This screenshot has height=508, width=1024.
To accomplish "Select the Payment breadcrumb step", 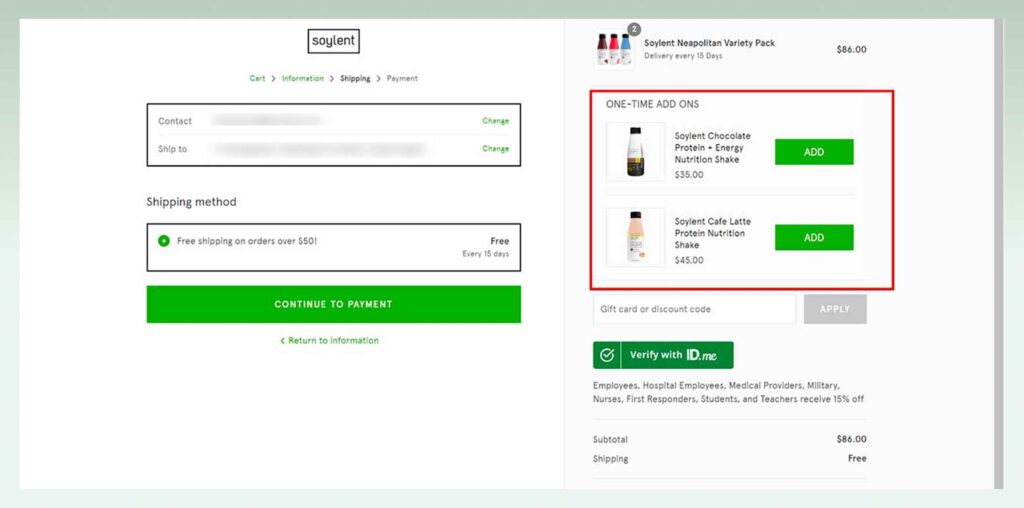I will coord(402,78).
